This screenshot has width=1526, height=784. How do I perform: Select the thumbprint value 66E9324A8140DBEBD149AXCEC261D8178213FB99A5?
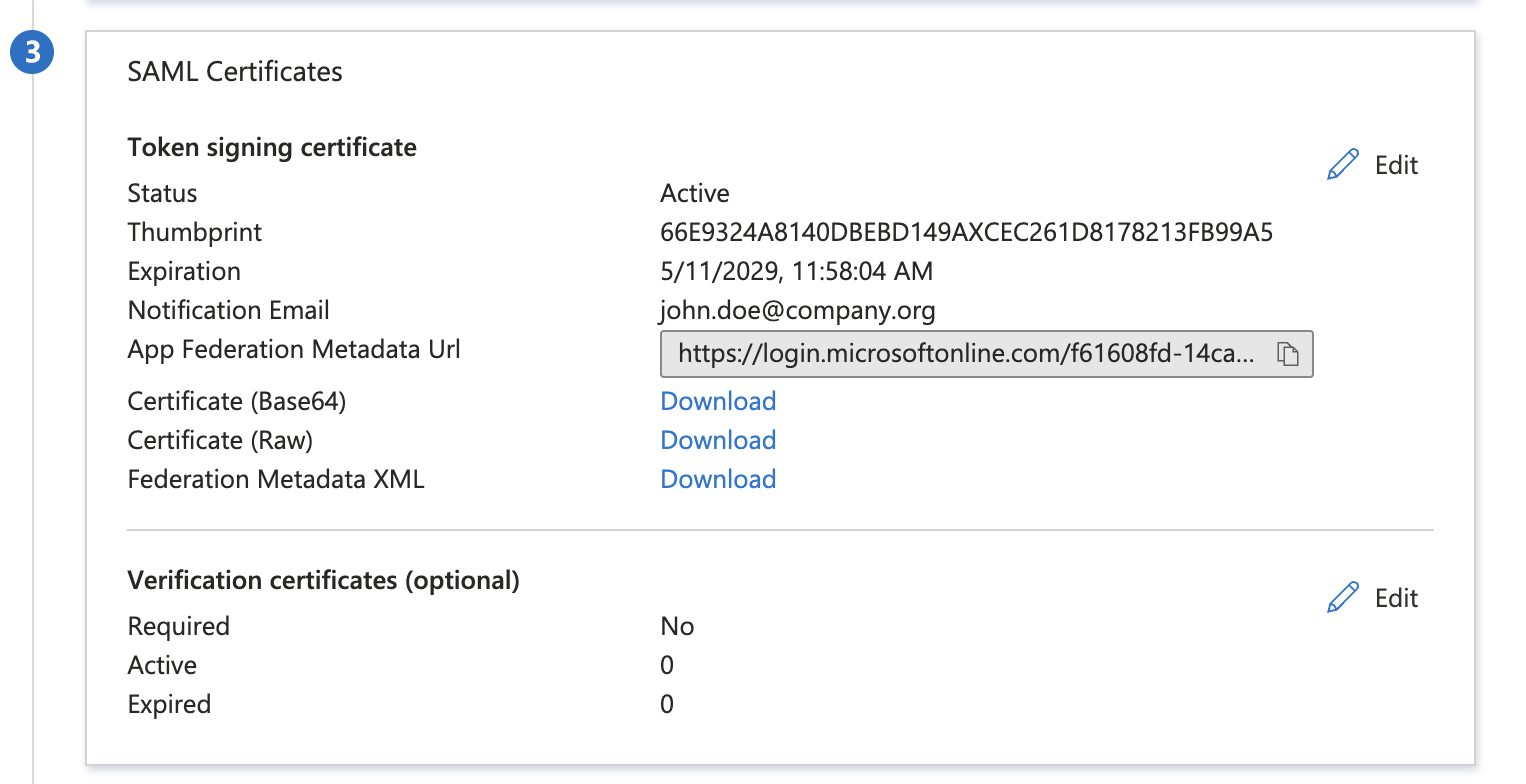pyautogui.click(x=966, y=233)
